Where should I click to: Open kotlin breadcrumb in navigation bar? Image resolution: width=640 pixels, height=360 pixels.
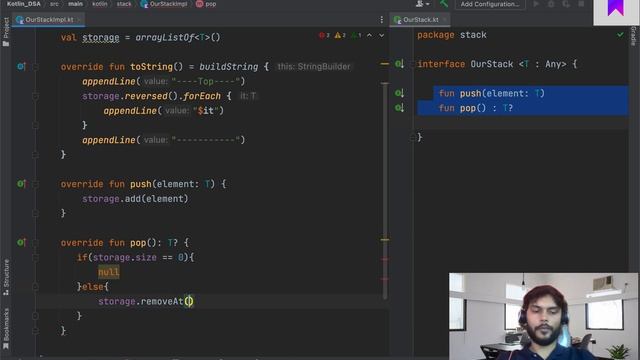100,4
